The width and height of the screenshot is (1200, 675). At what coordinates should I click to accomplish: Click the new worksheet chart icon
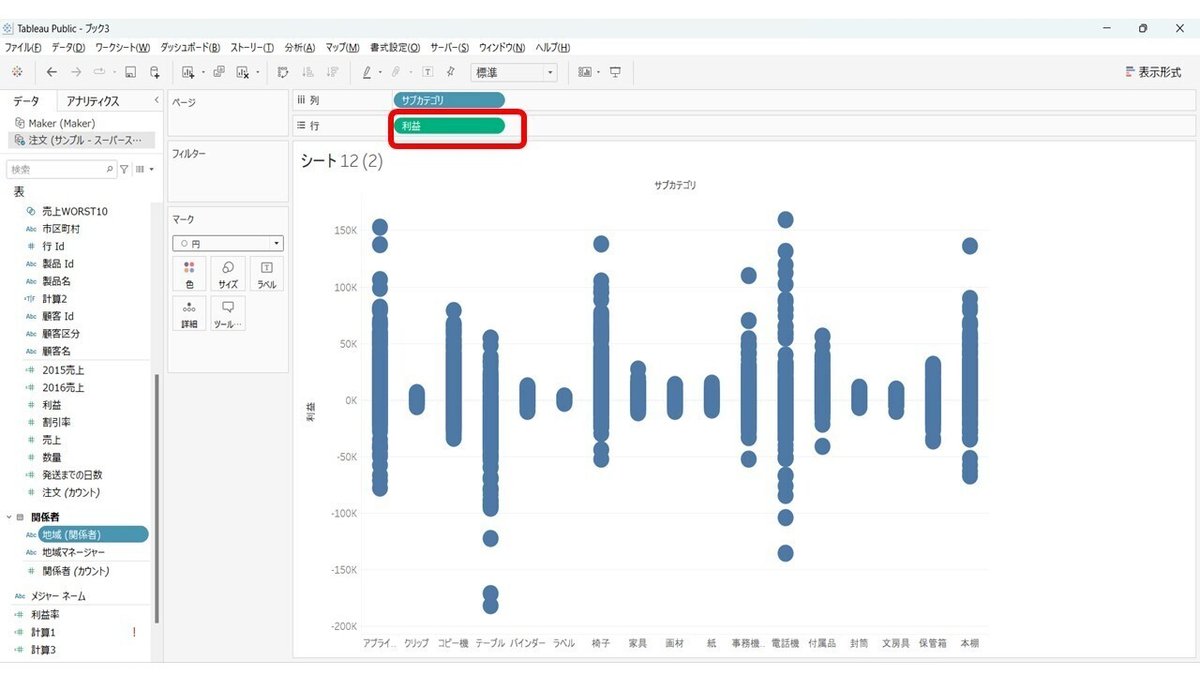(x=188, y=72)
